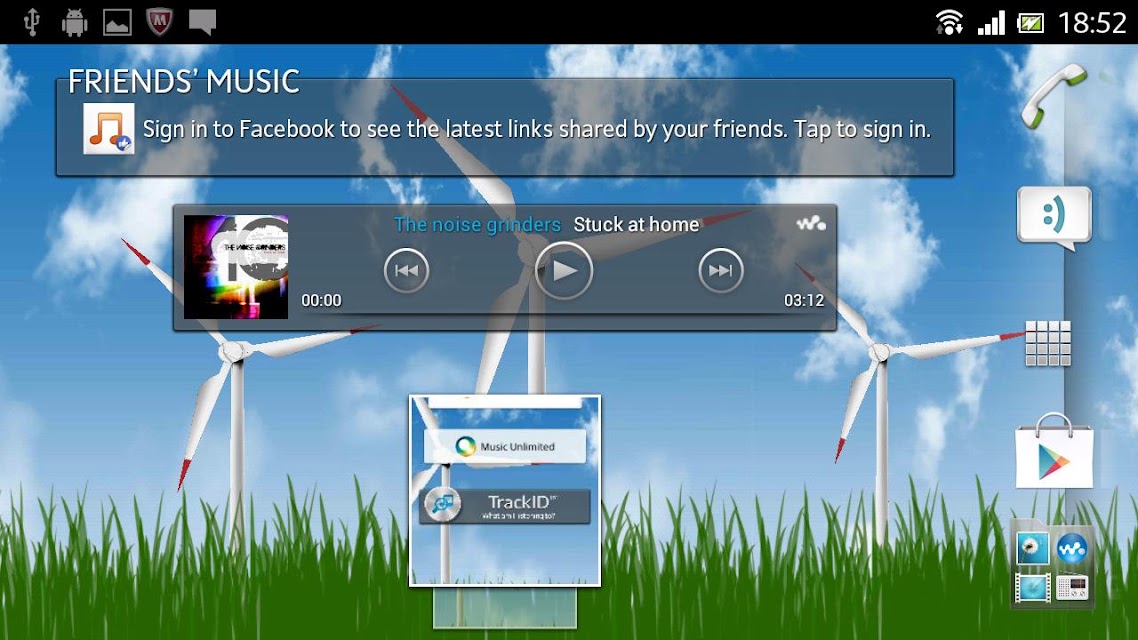Open the Phone dialer icon

click(1053, 96)
